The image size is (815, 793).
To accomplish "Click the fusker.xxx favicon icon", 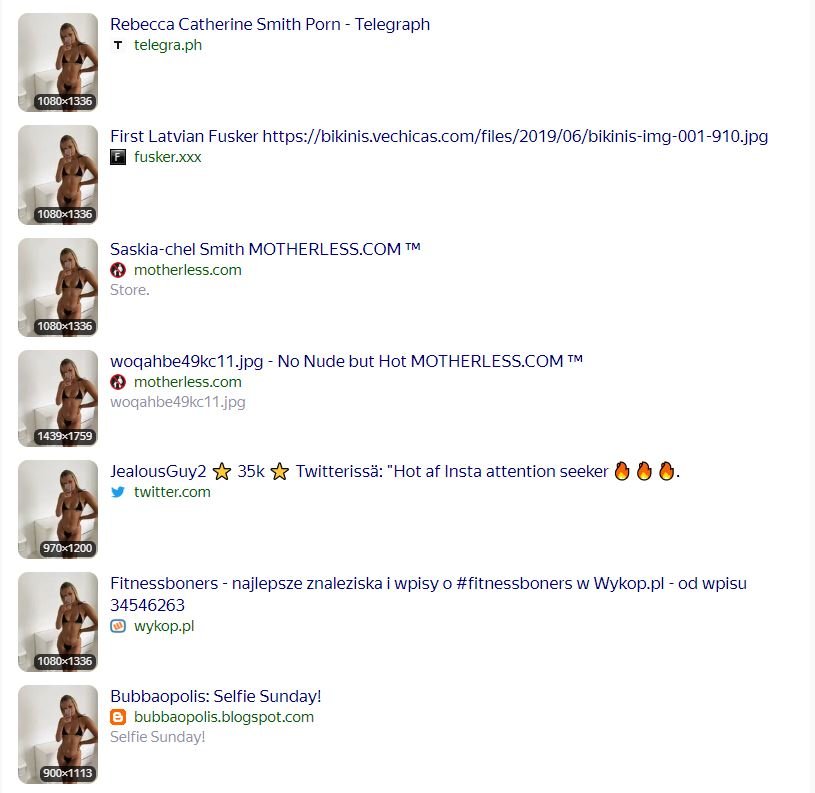I will tap(118, 157).
